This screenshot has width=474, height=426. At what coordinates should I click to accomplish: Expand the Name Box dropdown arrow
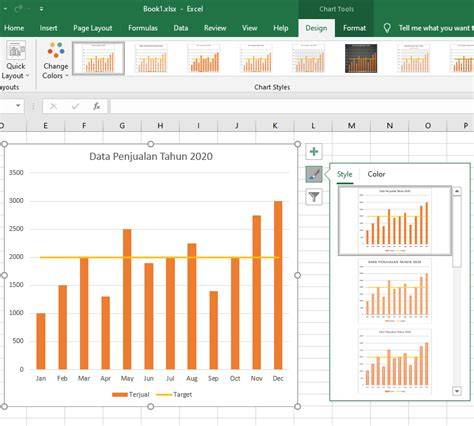[x=18, y=106]
